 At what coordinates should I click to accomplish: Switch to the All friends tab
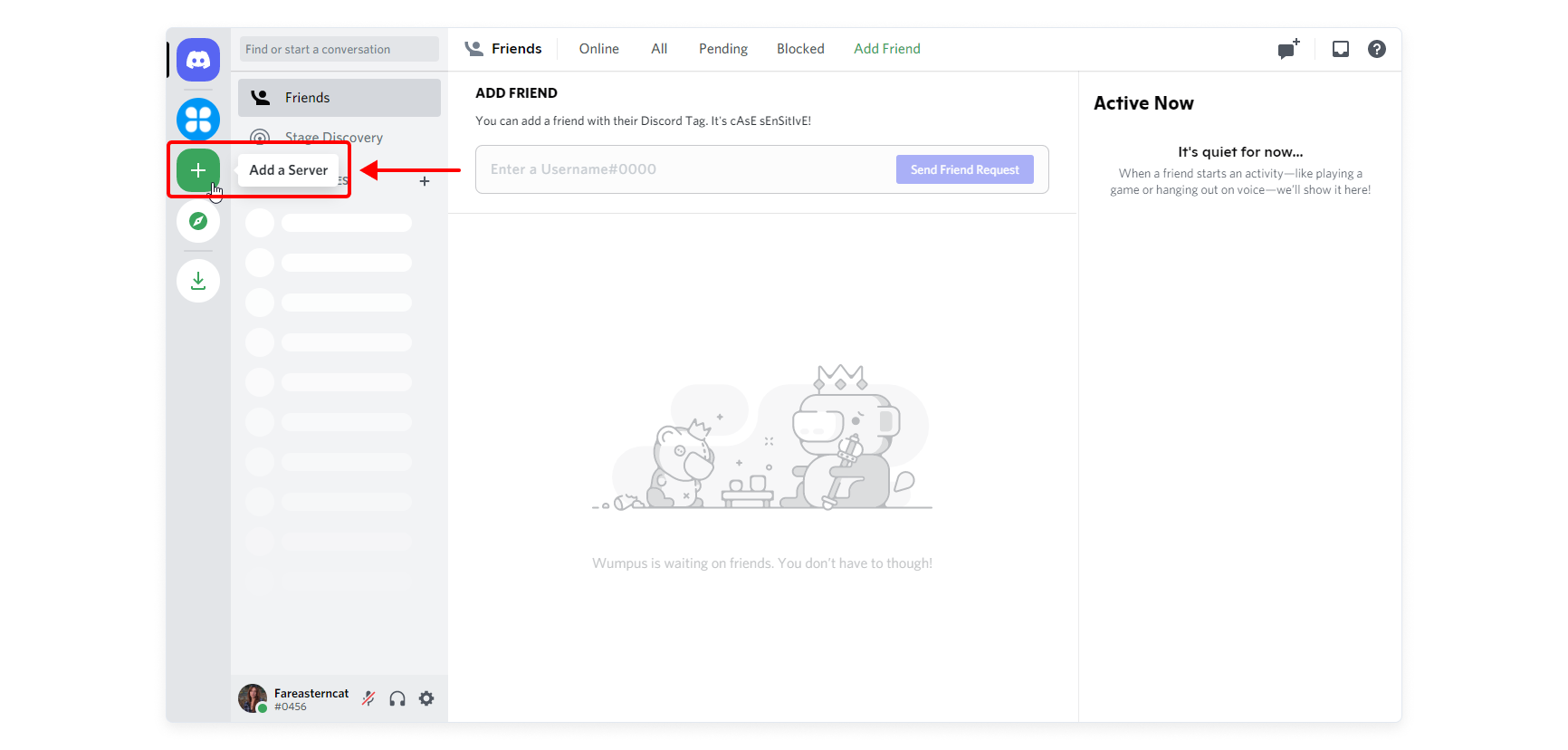[659, 49]
